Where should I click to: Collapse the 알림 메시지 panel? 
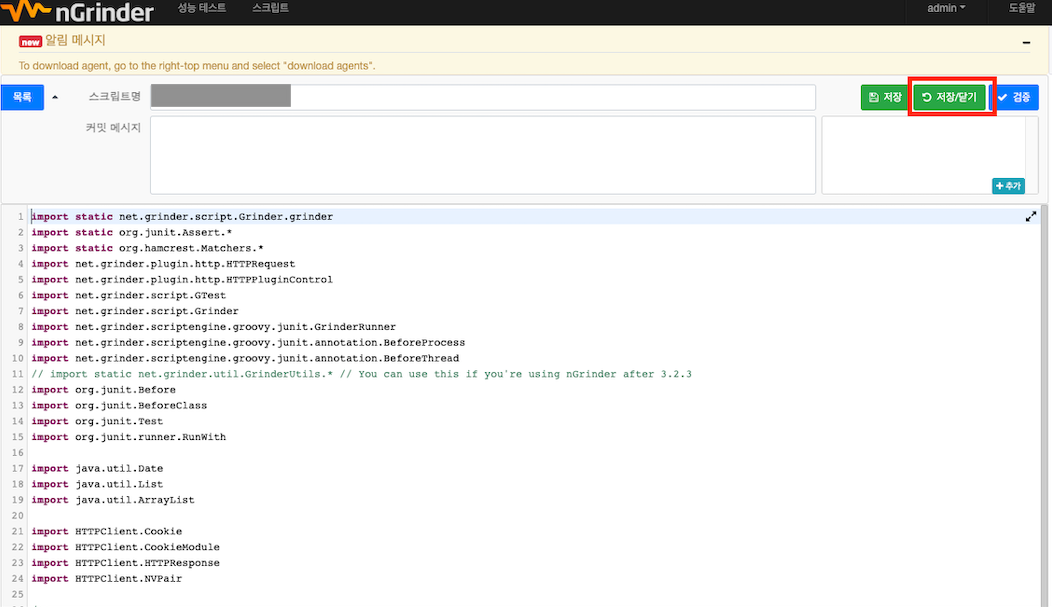tap(1026, 42)
